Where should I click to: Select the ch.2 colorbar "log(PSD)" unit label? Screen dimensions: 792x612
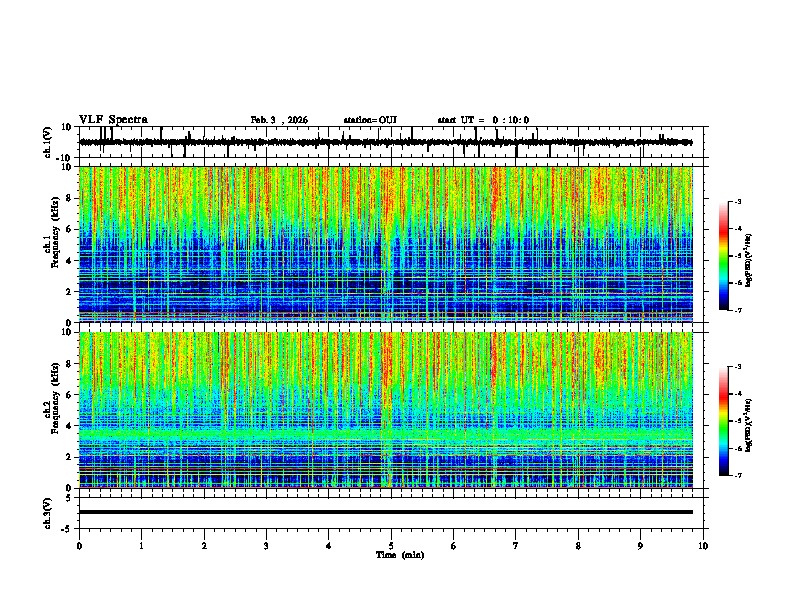(x=748, y=426)
